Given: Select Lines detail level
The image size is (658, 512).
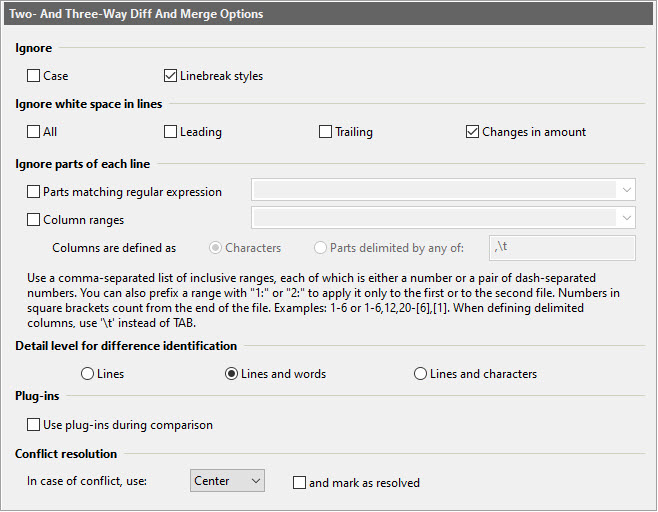Looking at the screenshot, I should click(x=88, y=374).
